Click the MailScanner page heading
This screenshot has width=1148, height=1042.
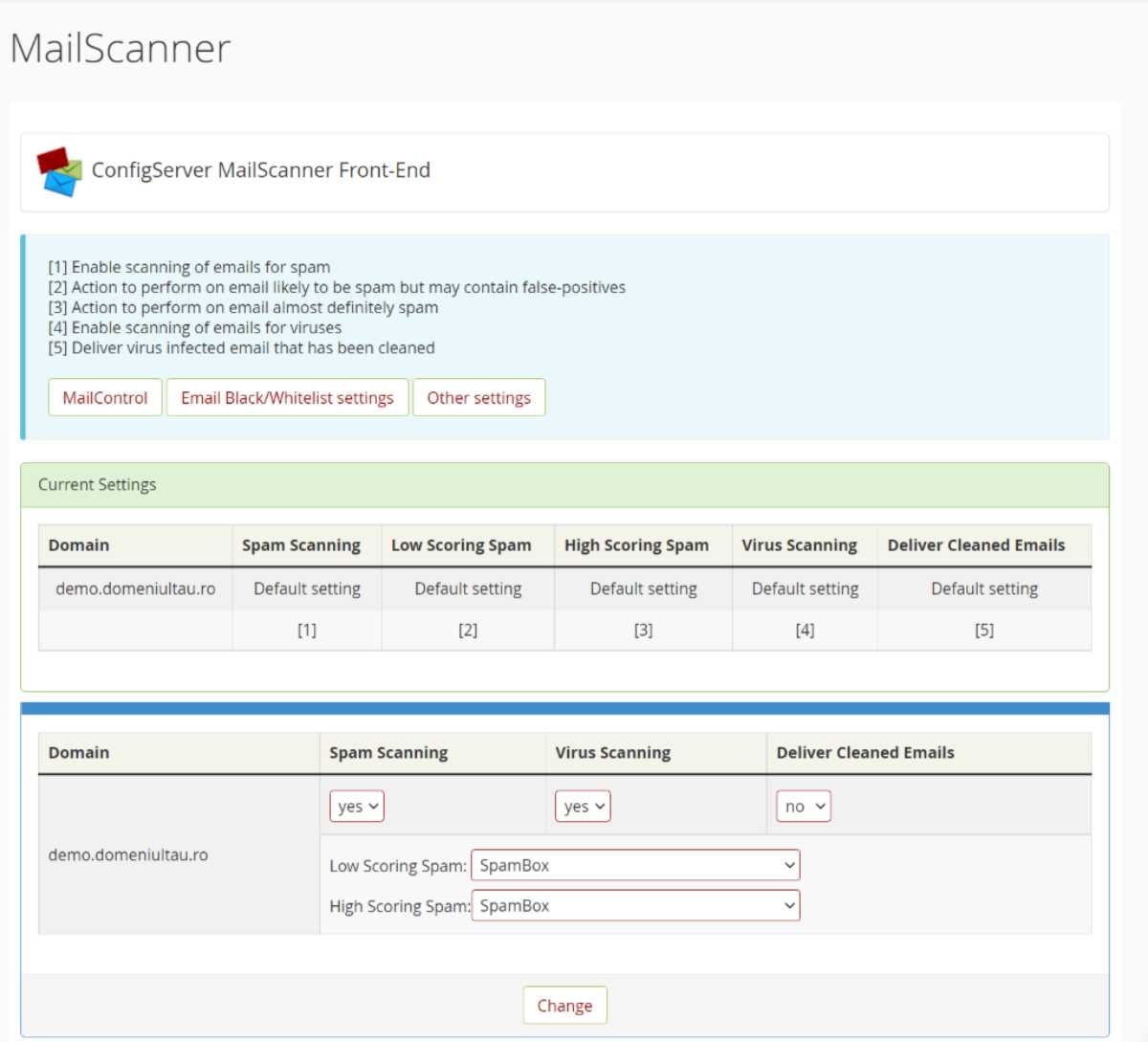(121, 48)
